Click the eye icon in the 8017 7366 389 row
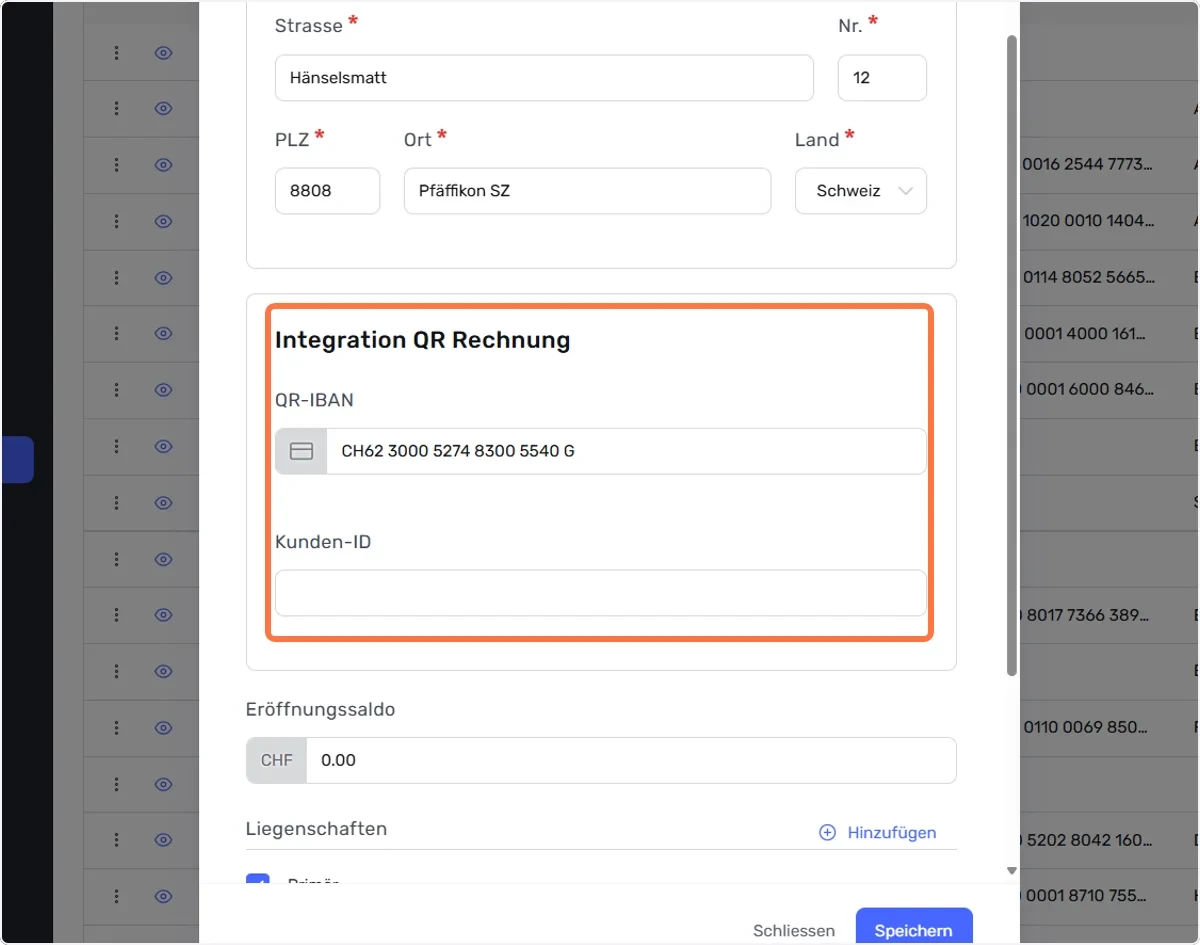This screenshot has height=945, width=1200. (x=164, y=615)
